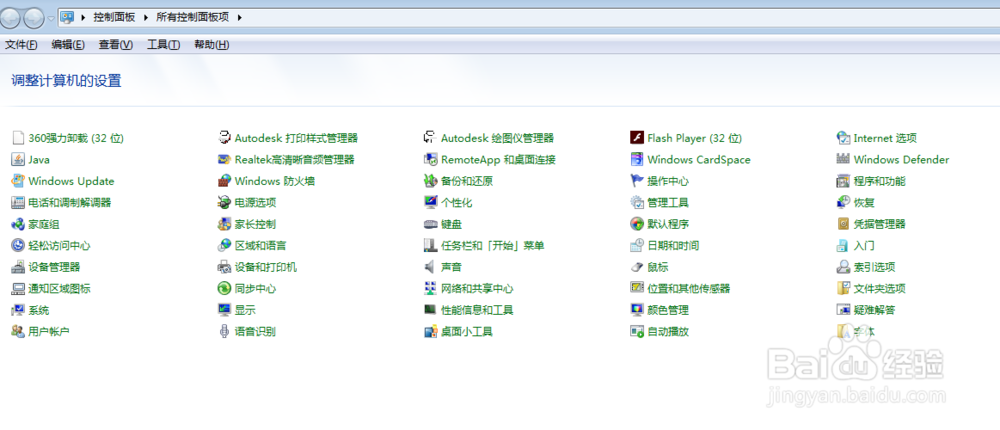Click the 网络和共享中心 icon

pos(430,289)
